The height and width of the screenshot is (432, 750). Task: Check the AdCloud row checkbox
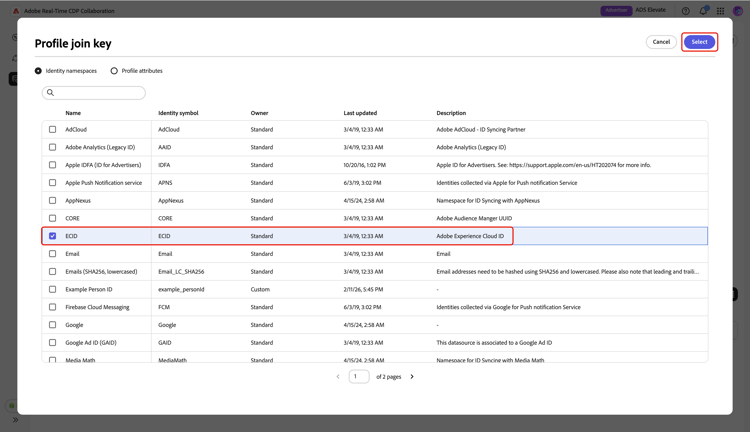[x=53, y=130]
